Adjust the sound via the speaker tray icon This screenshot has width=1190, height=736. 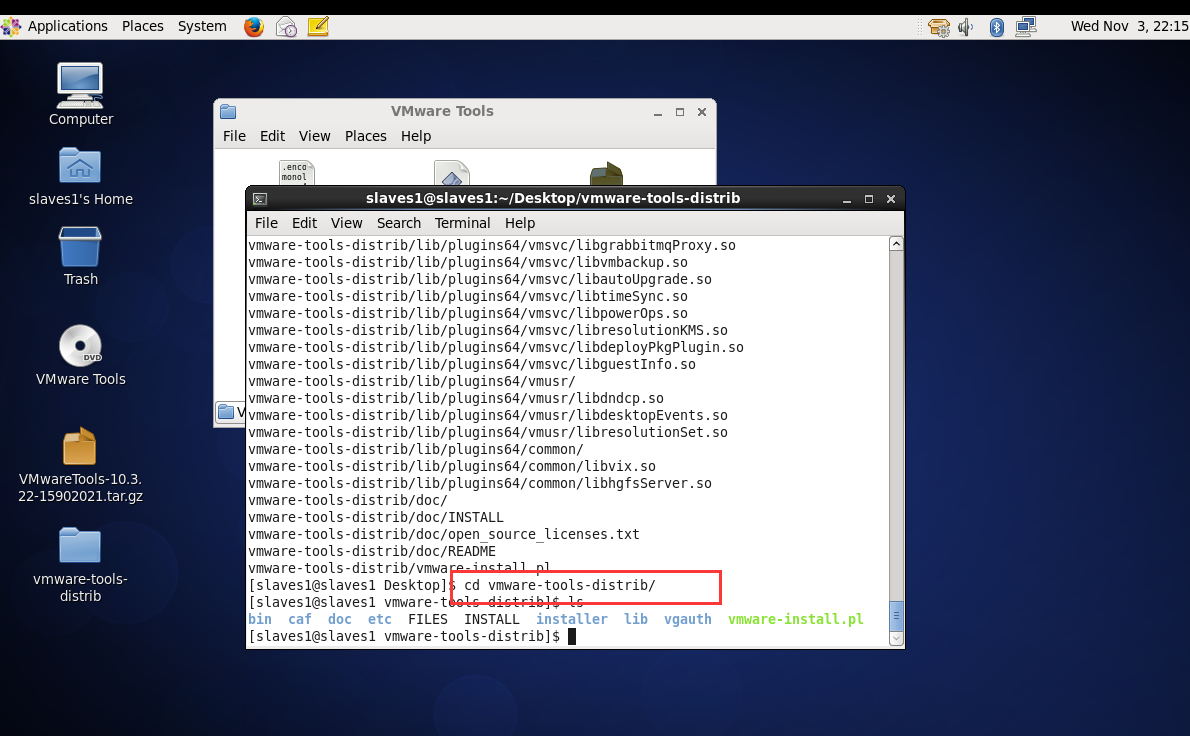tap(965, 27)
